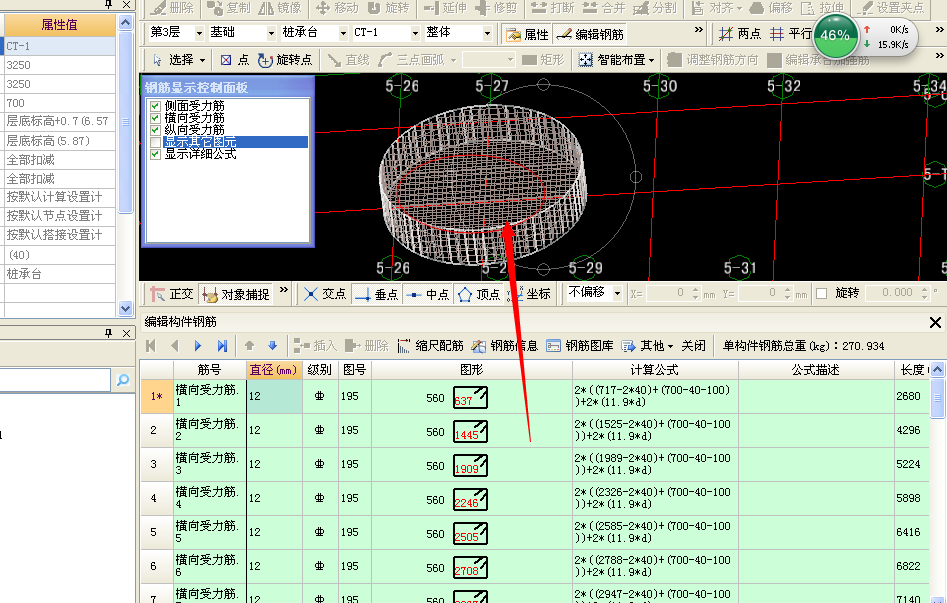
Task: Click the 分割 split tool
Action: point(655,8)
